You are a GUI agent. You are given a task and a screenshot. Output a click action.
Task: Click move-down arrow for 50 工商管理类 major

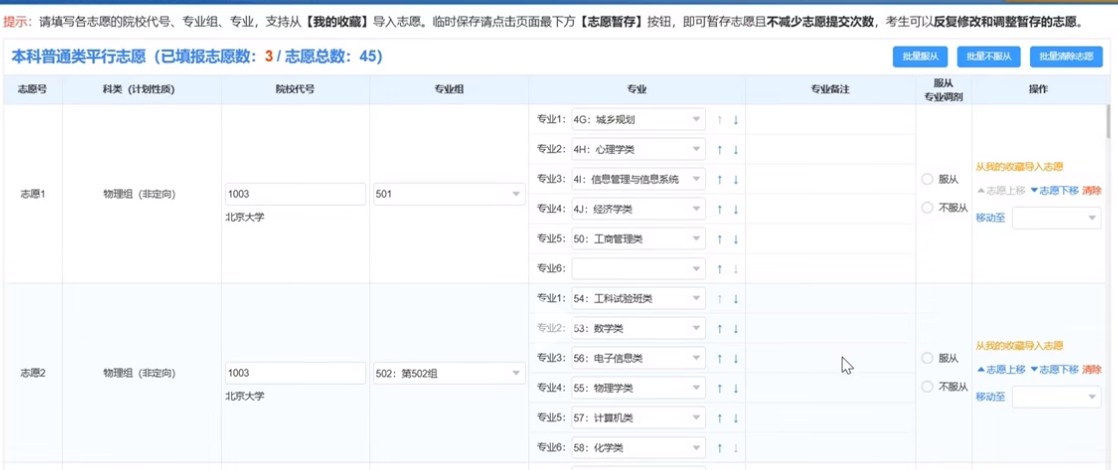736,240
